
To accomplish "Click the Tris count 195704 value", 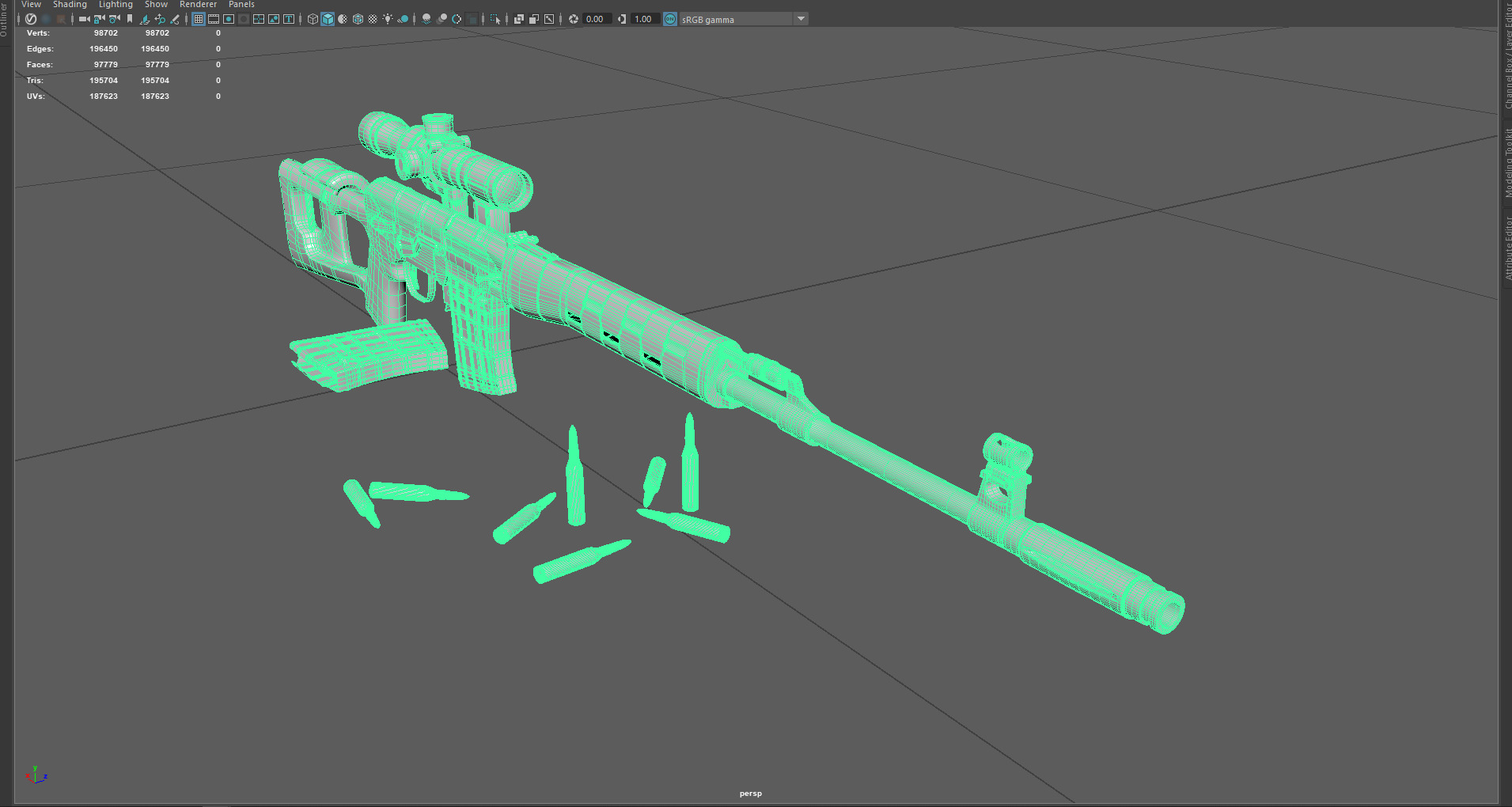I will (103, 81).
